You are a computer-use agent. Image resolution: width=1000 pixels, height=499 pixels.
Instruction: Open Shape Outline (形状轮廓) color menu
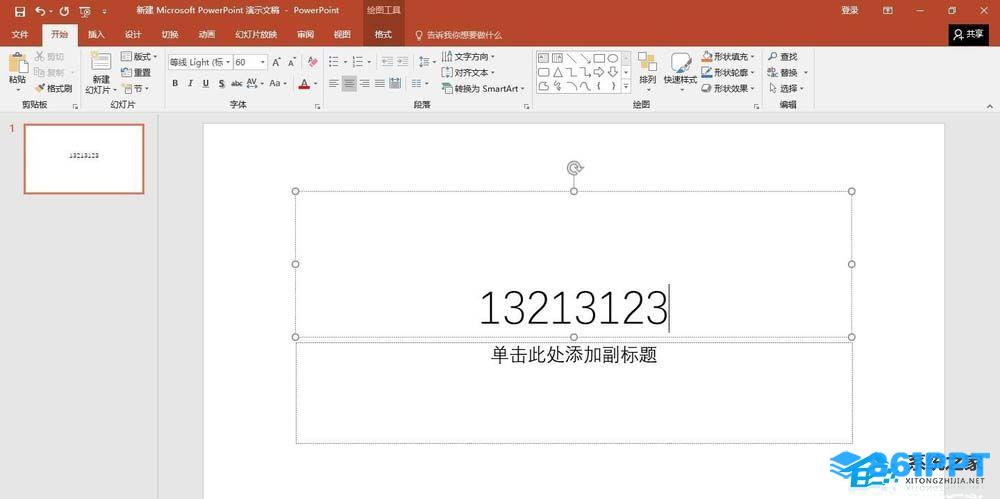pyautogui.click(x=728, y=72)
